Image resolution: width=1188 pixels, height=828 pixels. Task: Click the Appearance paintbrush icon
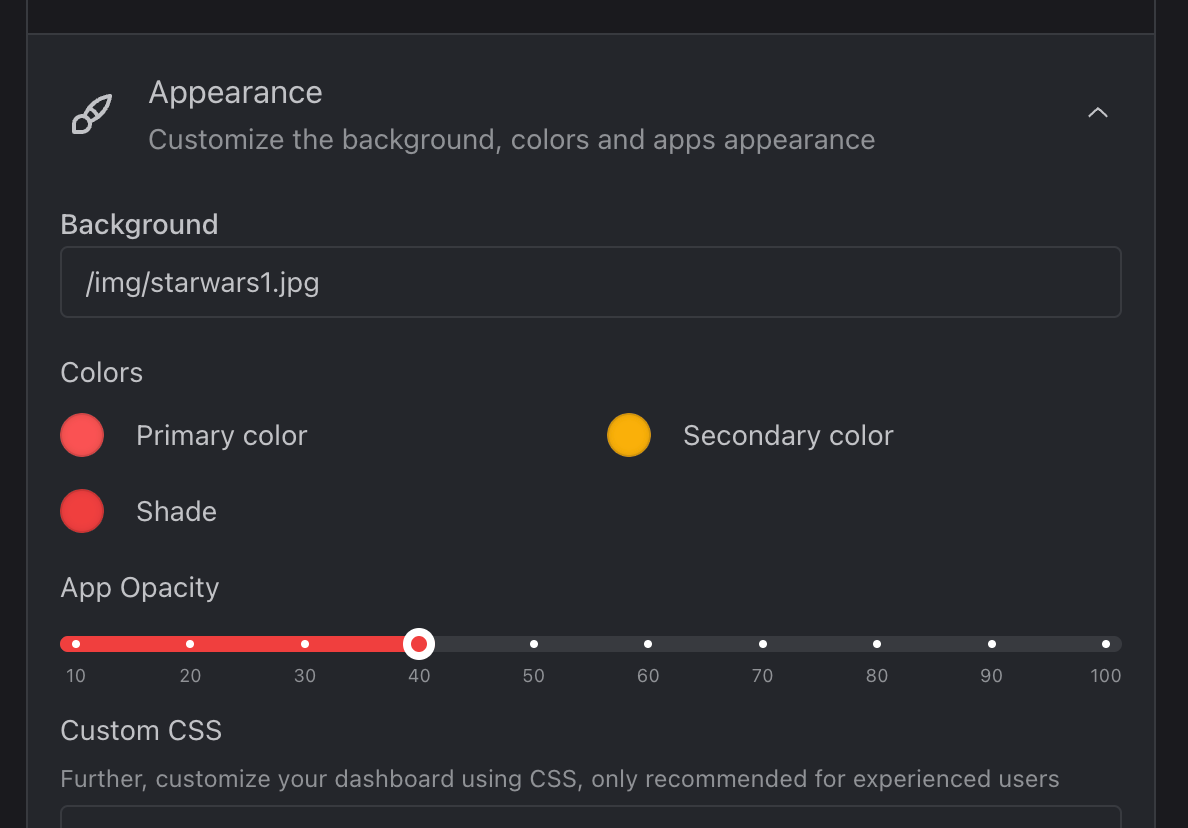click(92, 115)
